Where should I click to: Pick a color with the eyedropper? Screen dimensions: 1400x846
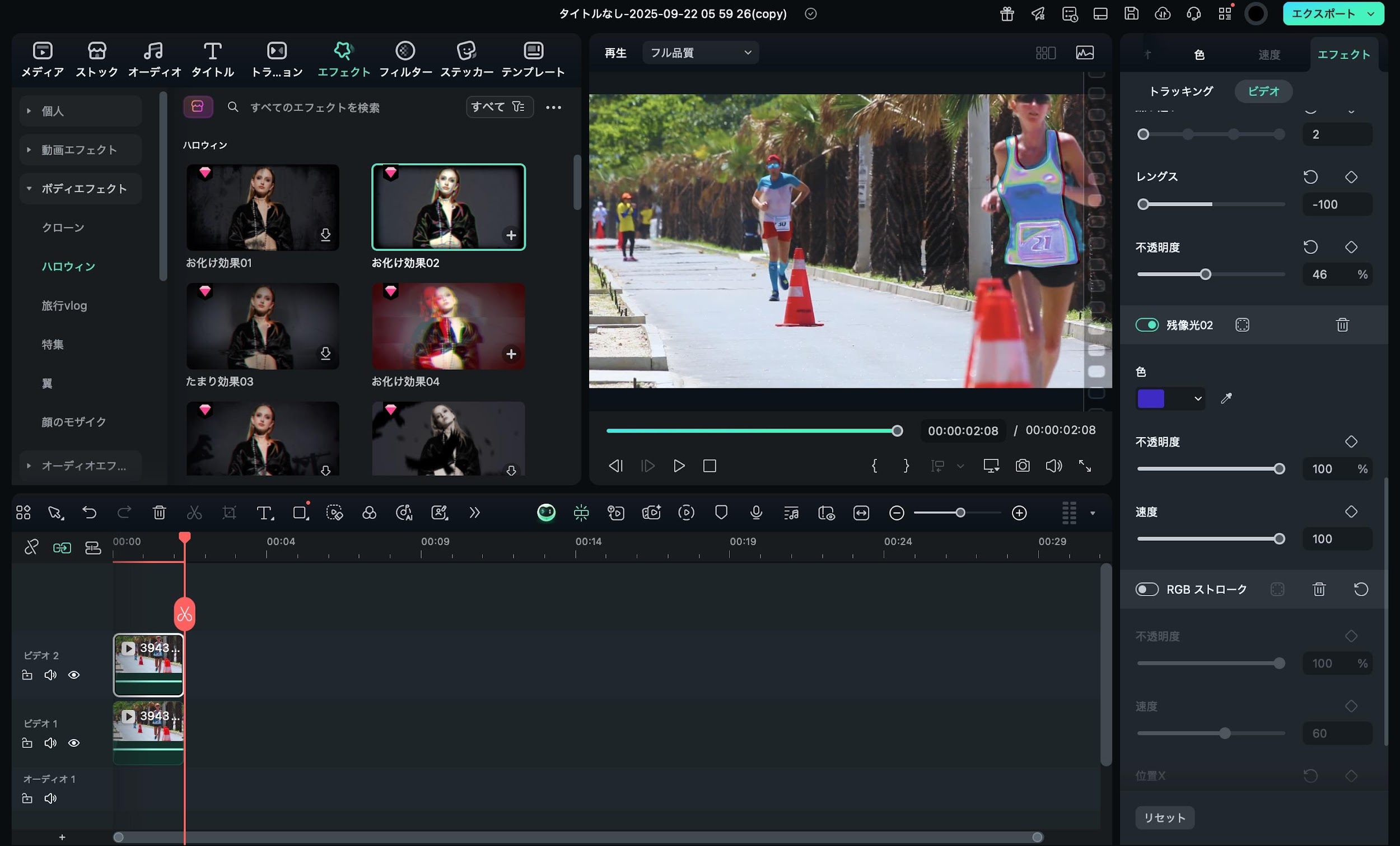(1226, 398)
